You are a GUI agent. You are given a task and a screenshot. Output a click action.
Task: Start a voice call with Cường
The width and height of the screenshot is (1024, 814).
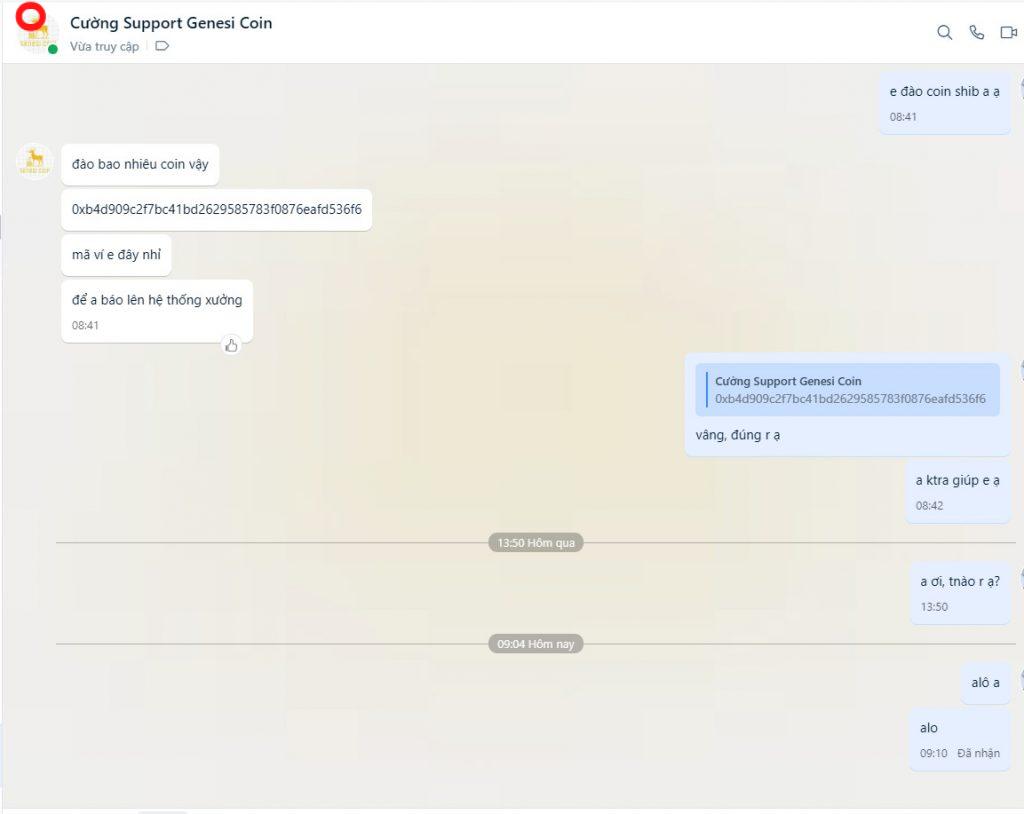977,32
